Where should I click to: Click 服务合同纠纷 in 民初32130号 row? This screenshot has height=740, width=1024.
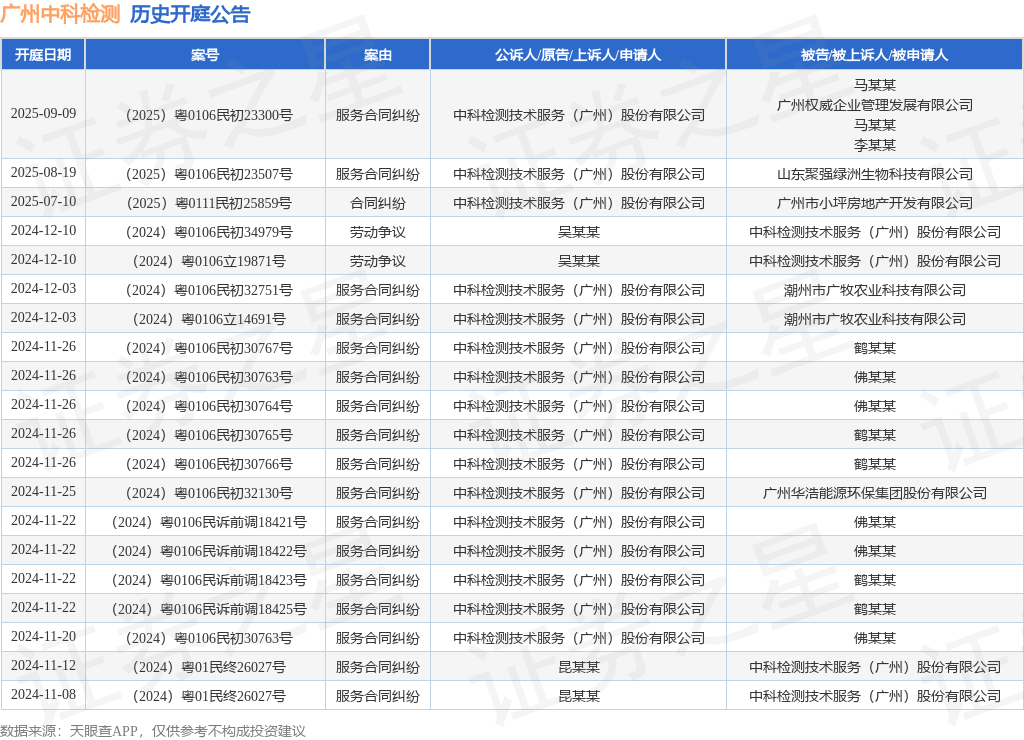[x=377, y=493]
